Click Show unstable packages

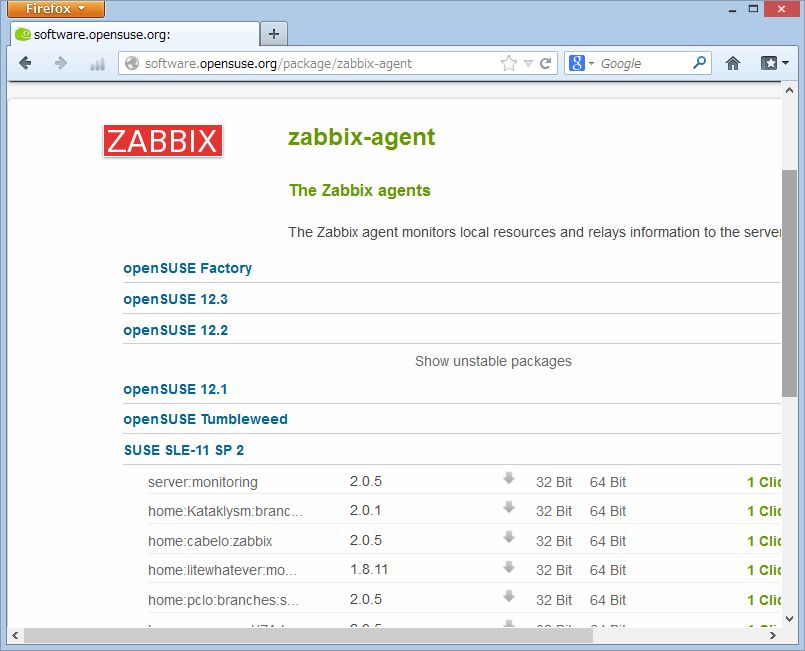(x=493, y=361)
